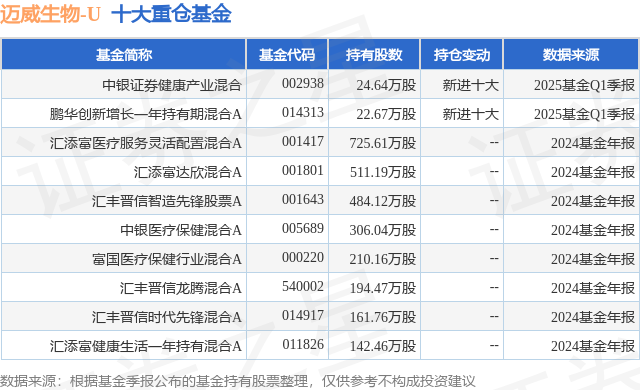
Task: Click fund code 002938
Action: coord(303,83)
